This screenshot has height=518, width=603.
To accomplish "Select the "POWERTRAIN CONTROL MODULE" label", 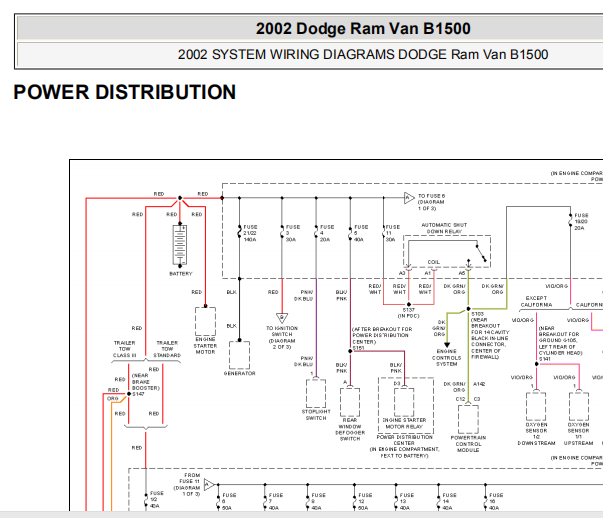I will [x=468, y=444].
